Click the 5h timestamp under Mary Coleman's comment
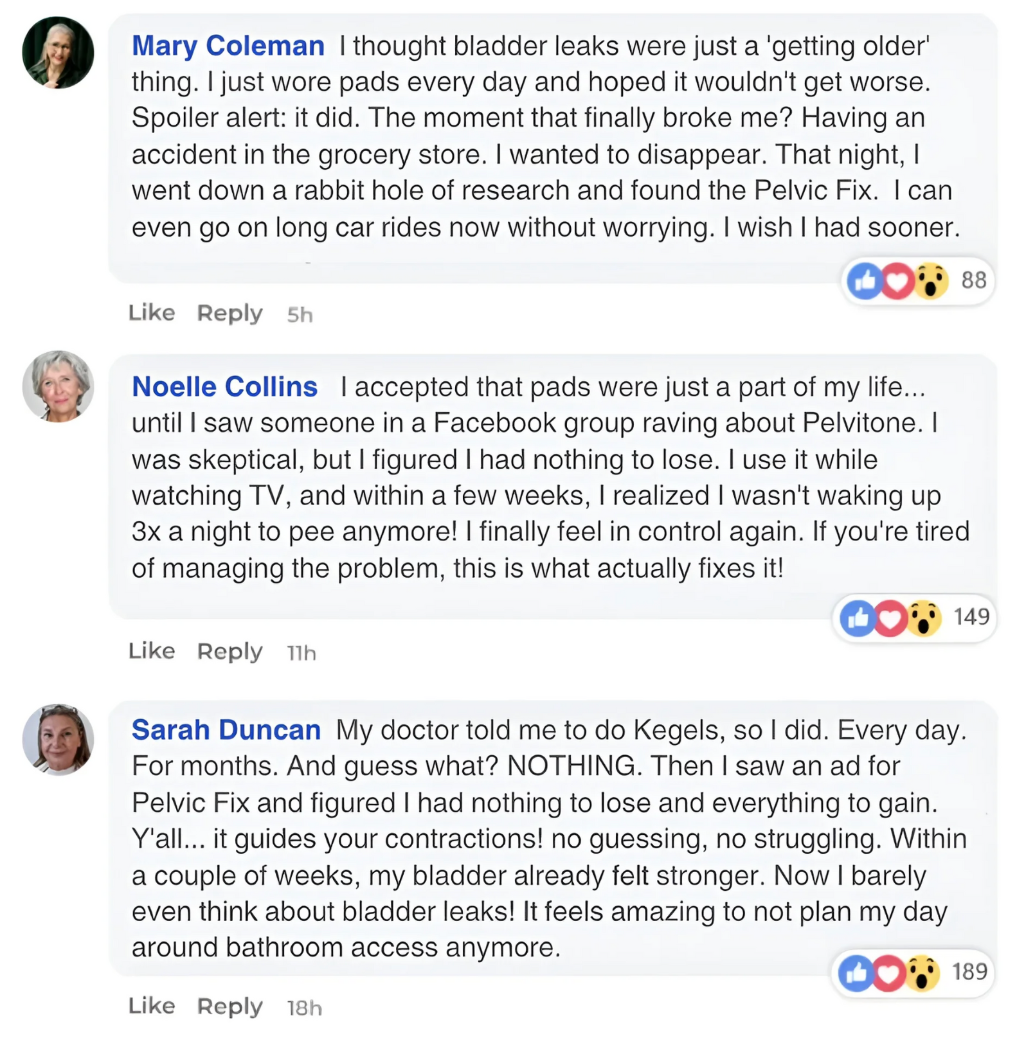 click(300, 314)
